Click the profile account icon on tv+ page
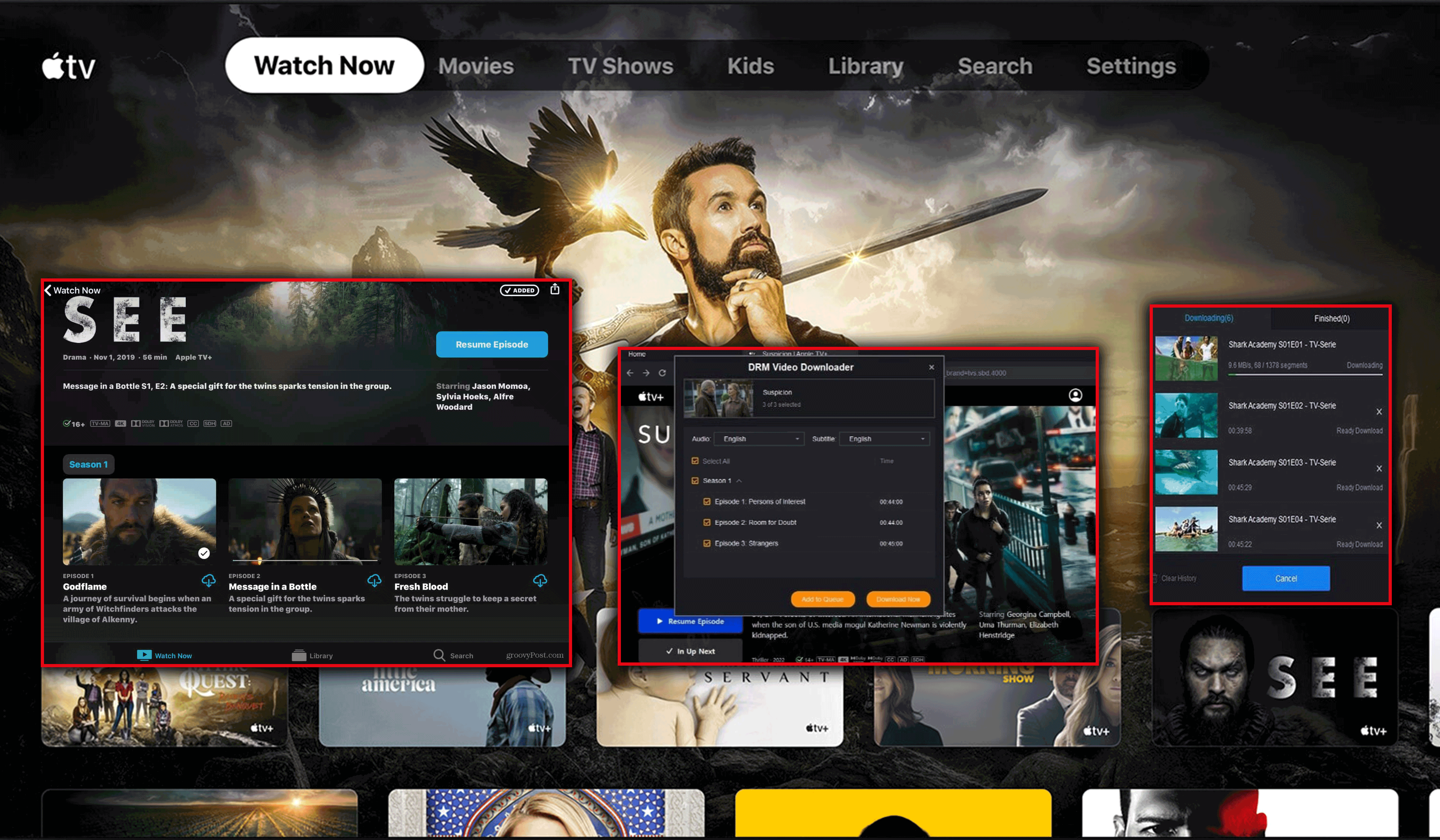 tap(1075, 395)
